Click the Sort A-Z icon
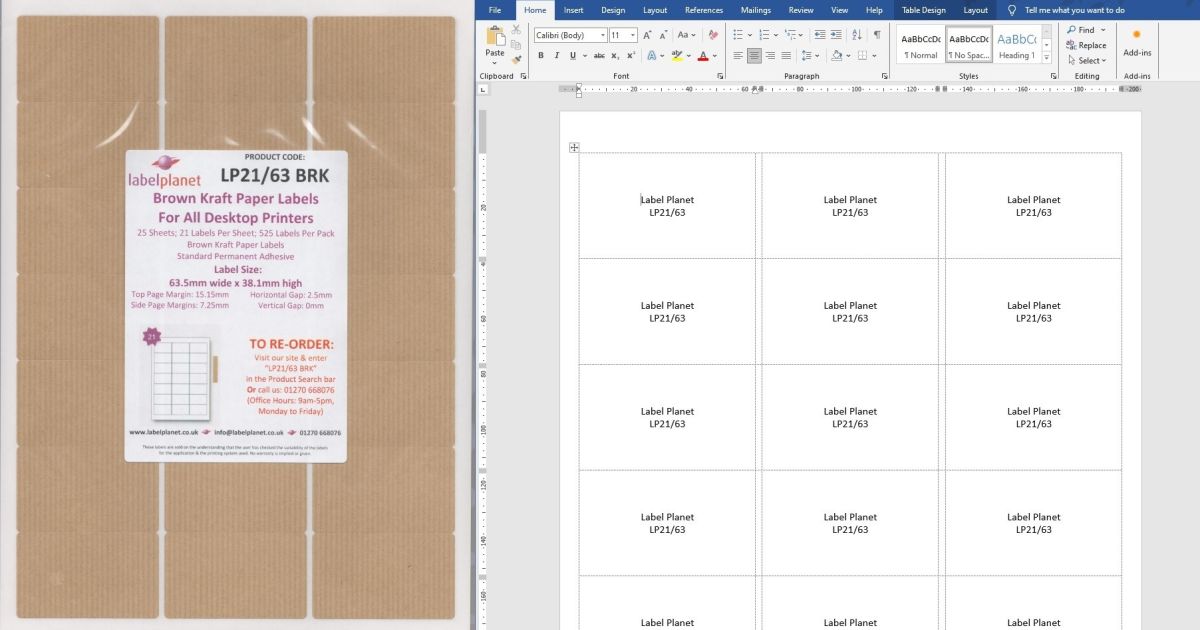 [x=857, y=35]
